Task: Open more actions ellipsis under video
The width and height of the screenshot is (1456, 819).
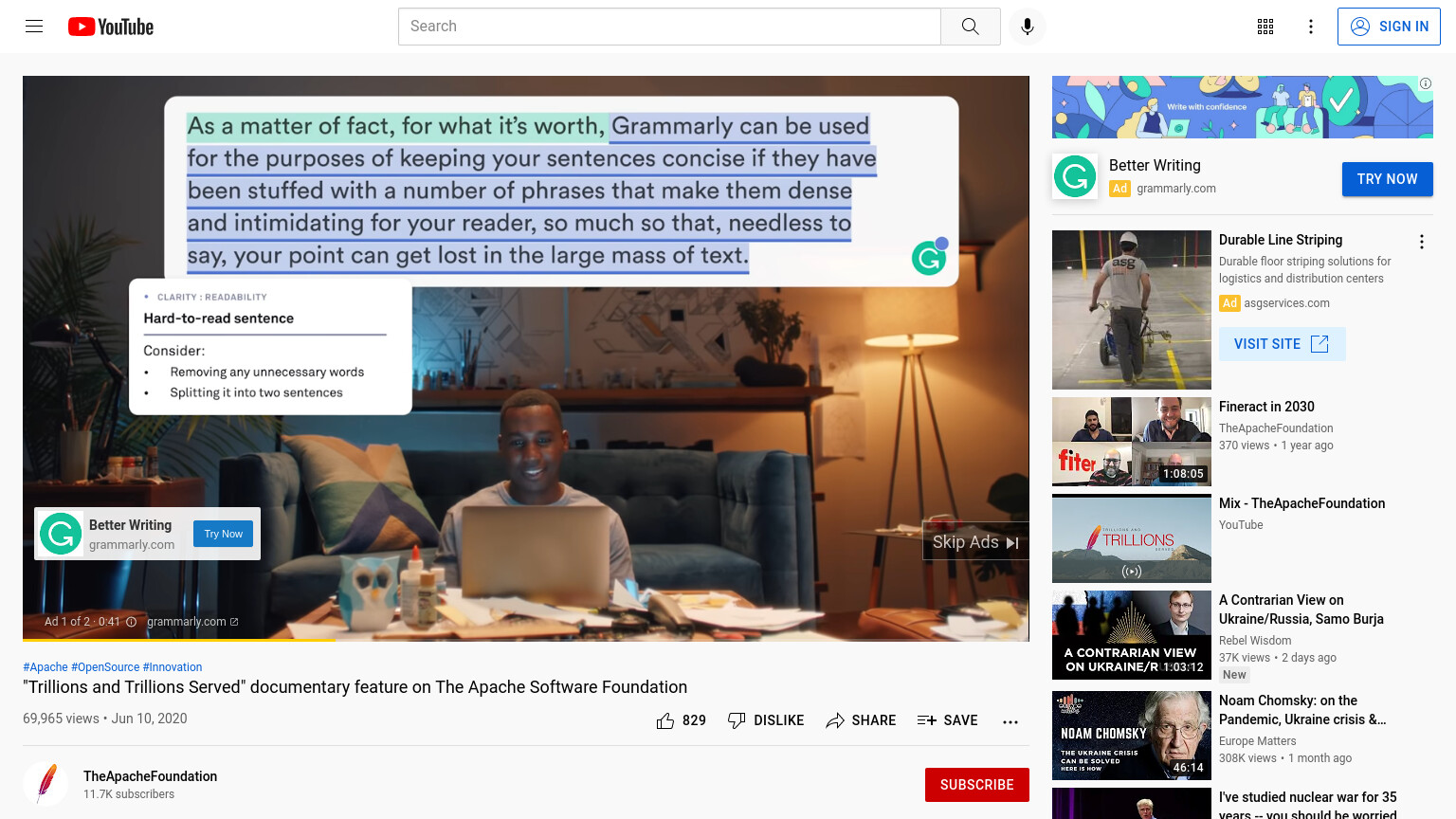Action: [x=1010, y=721]
